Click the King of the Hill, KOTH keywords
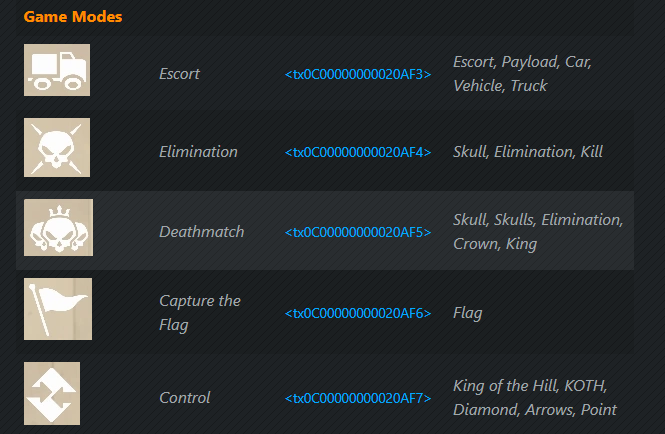Viewport: 665px width, 434px height. pyautogui.click(x=530, y=386)
